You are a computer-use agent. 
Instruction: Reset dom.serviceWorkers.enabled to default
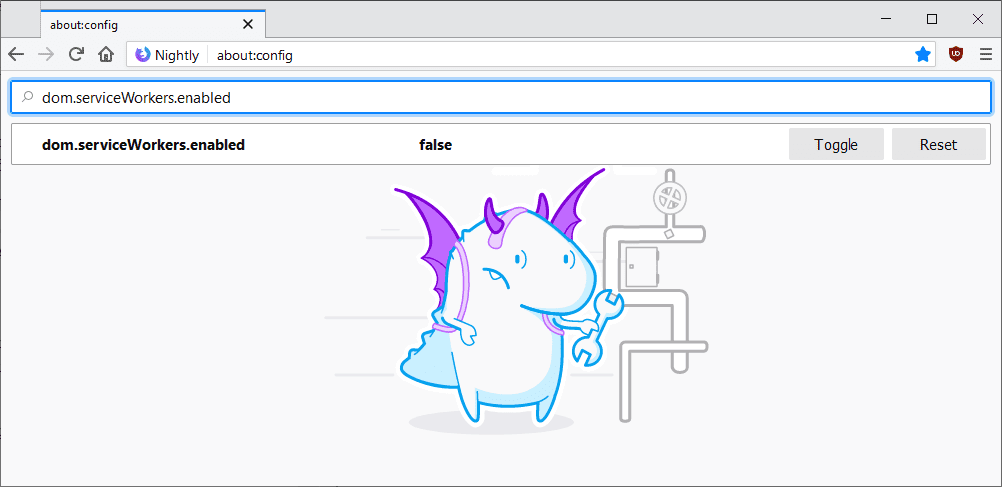[x=939, y=144]
